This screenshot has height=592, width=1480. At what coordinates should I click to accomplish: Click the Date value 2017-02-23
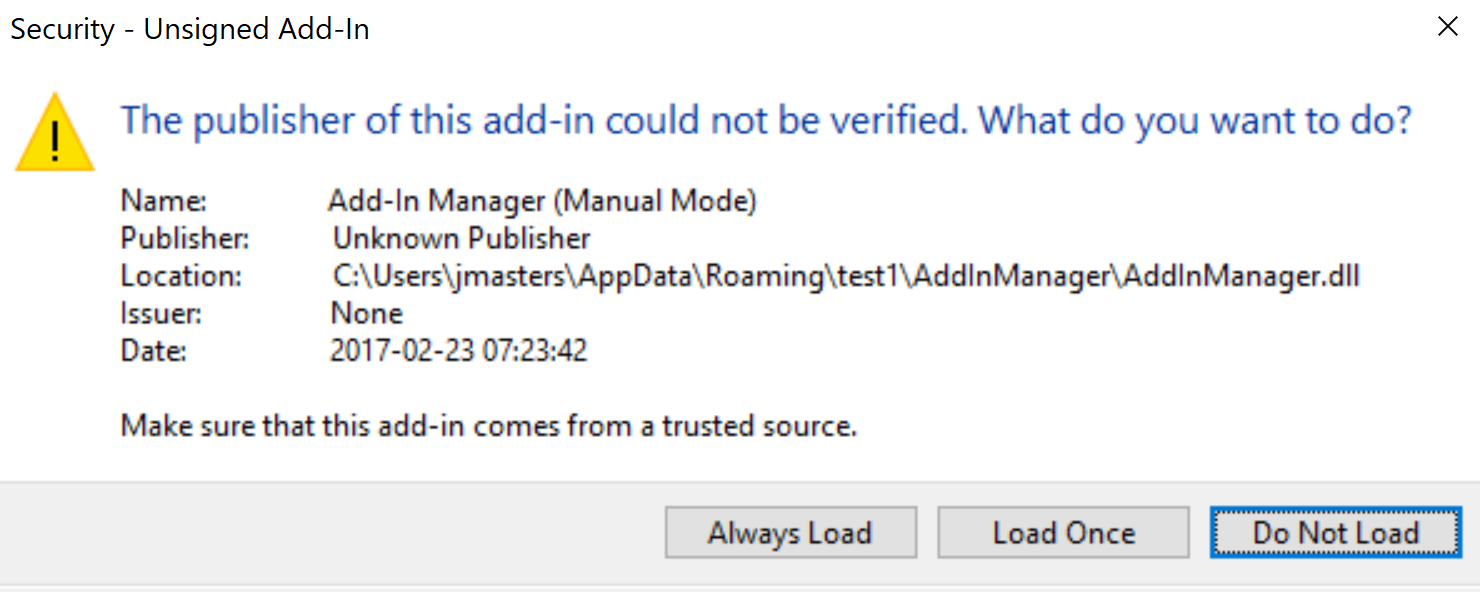coord(459,351)
